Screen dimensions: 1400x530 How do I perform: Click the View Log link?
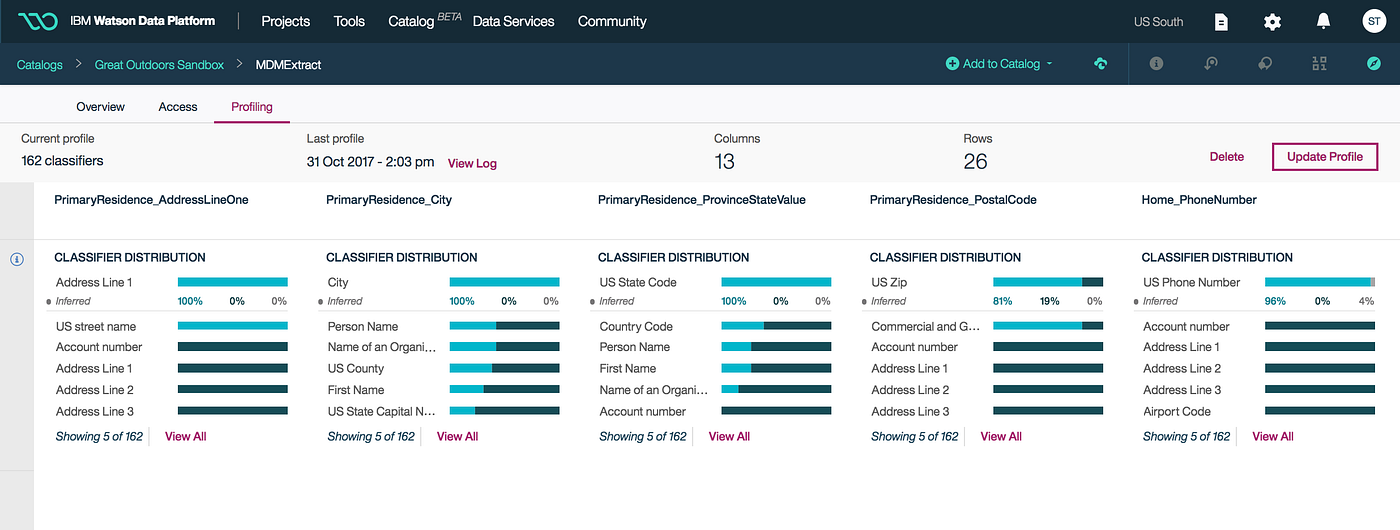pyautogui.click(x=472, y=163)
